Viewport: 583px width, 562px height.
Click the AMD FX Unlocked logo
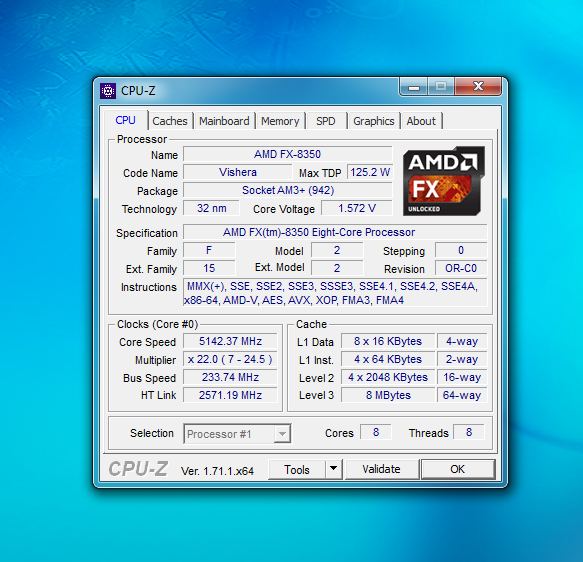[444, 181]
